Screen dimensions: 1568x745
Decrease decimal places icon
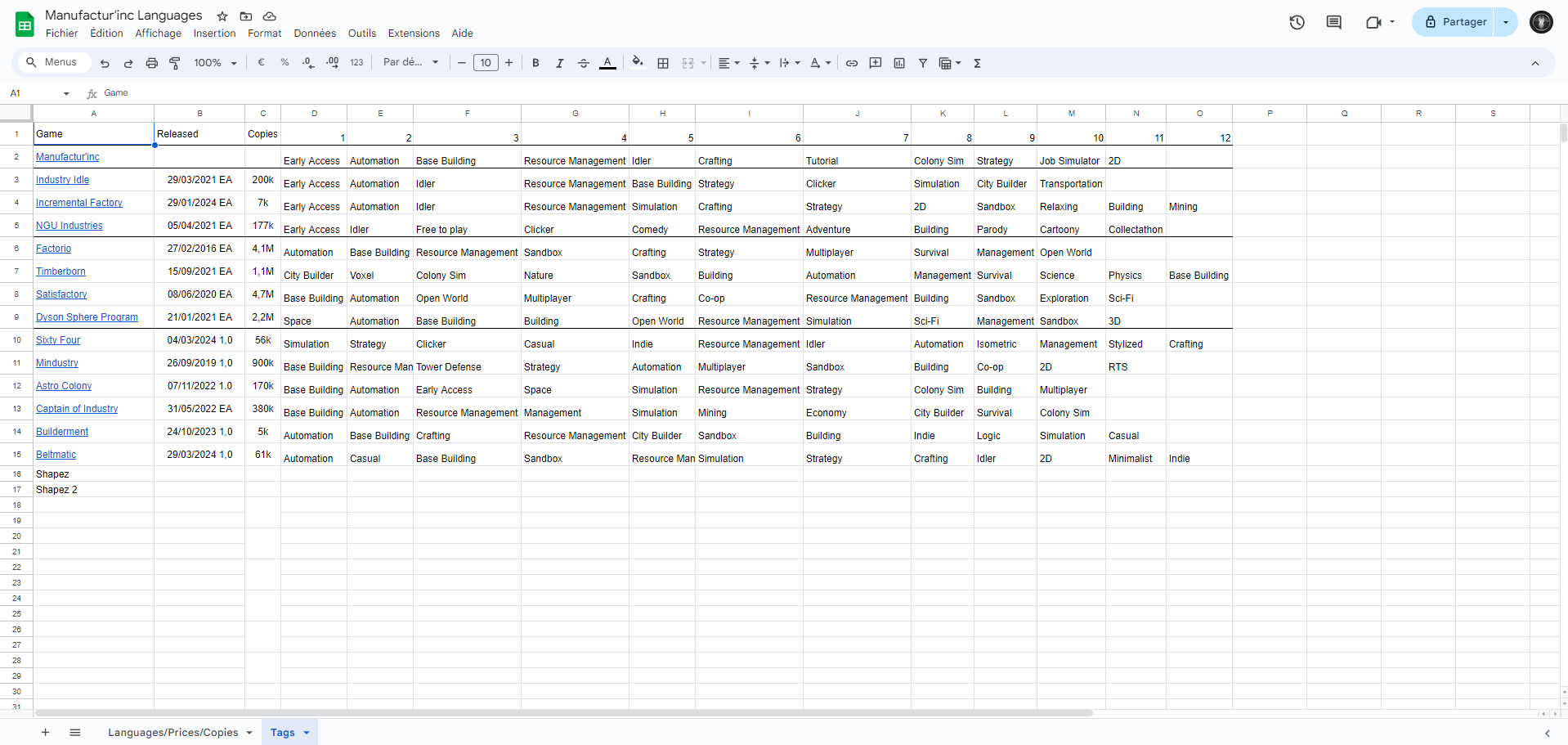(308, 63)
